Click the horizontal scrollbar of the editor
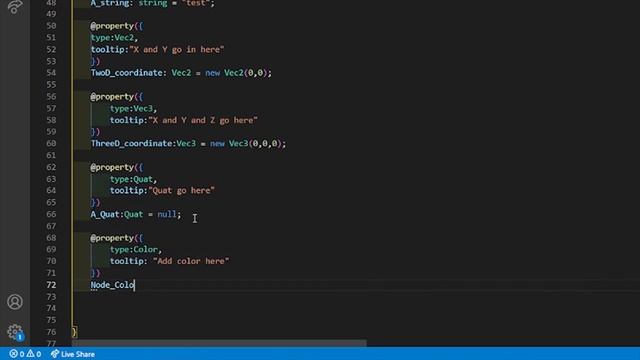The image size is (640, 360). pyautogui.click(x=220, y=343)
